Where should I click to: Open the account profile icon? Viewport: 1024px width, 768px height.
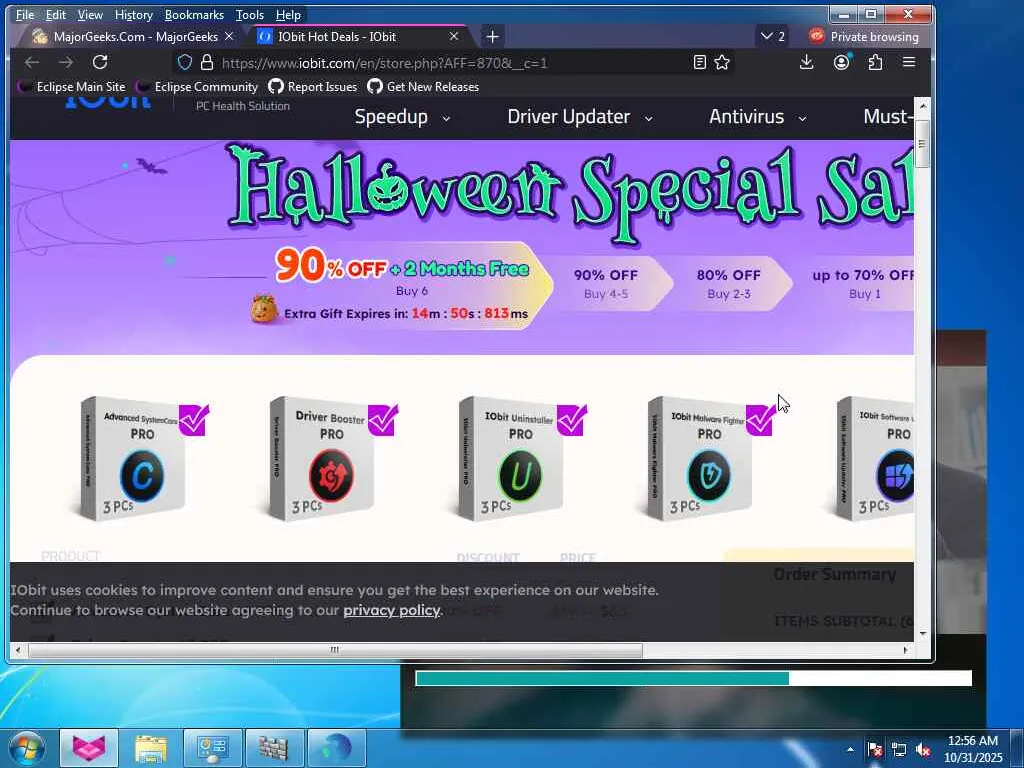841,62
